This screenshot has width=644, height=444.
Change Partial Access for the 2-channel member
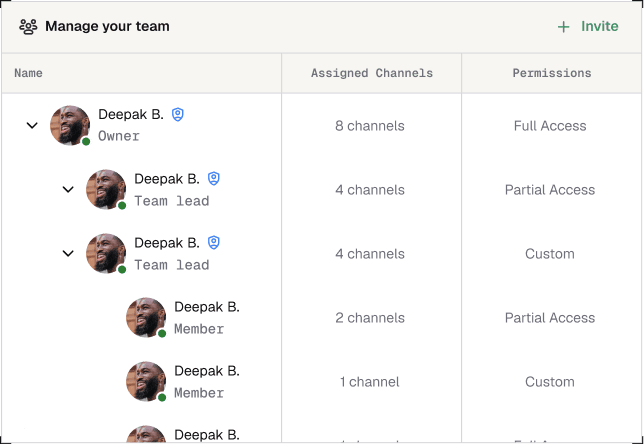tap(550, 318)
